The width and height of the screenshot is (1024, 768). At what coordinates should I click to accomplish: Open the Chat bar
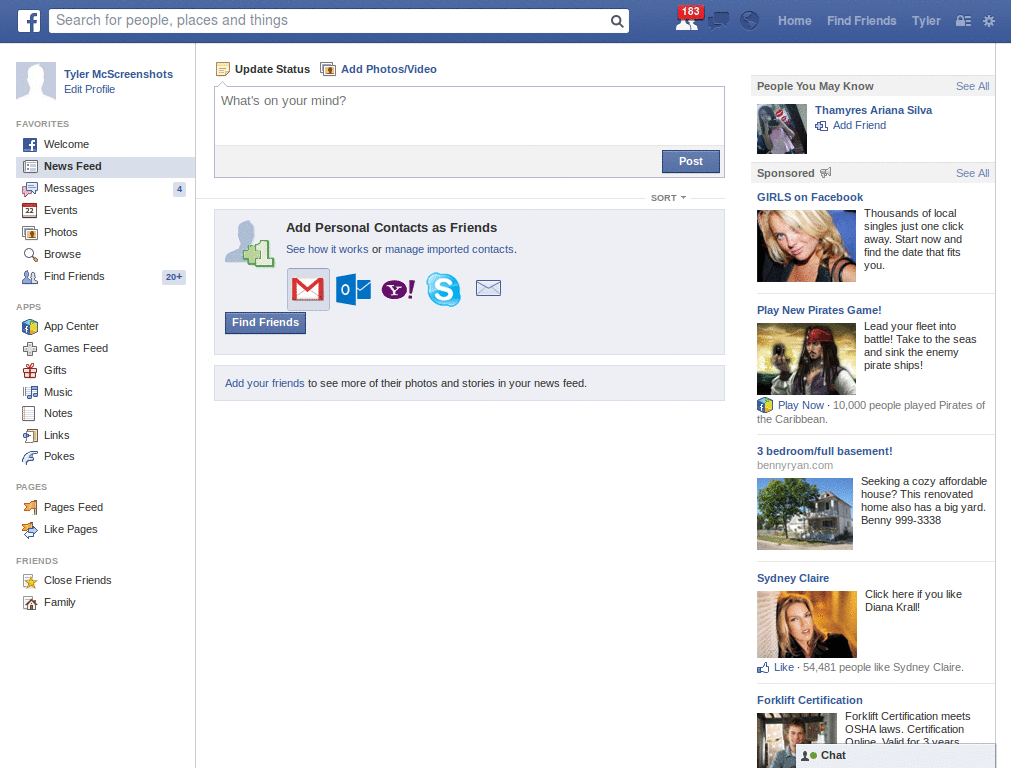pos(895,756)
